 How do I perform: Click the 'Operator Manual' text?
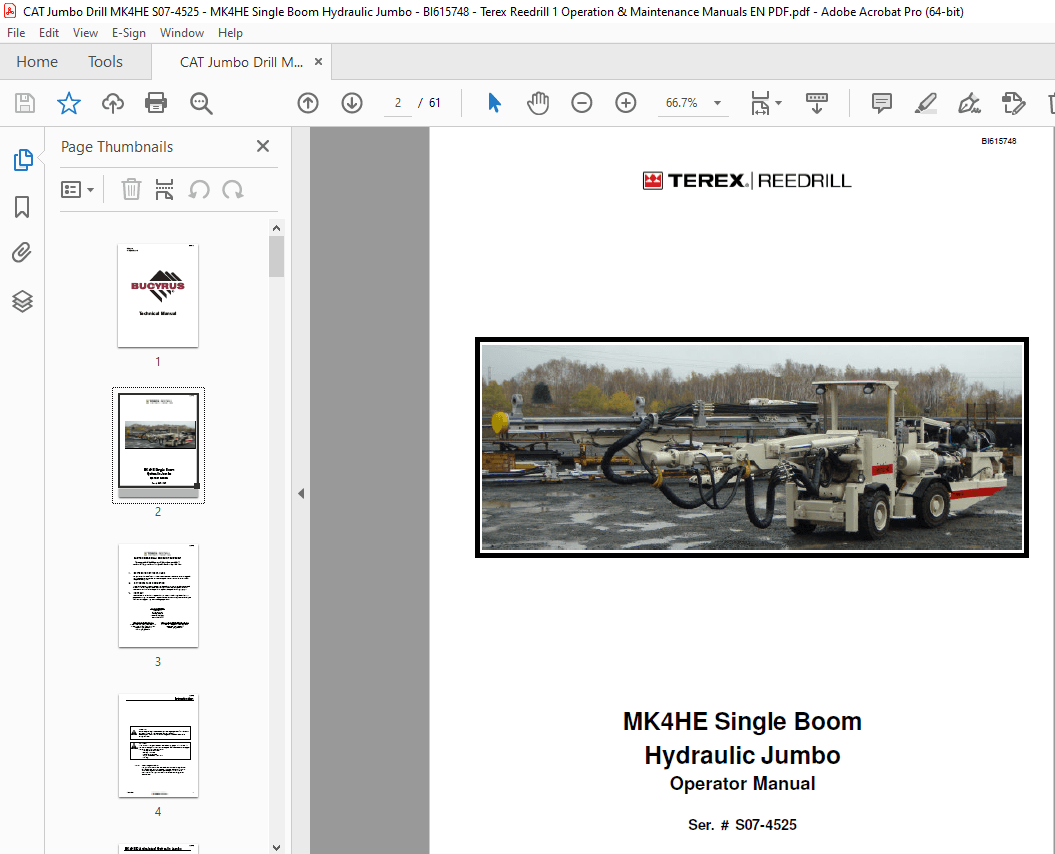click(x=742, y=784)
